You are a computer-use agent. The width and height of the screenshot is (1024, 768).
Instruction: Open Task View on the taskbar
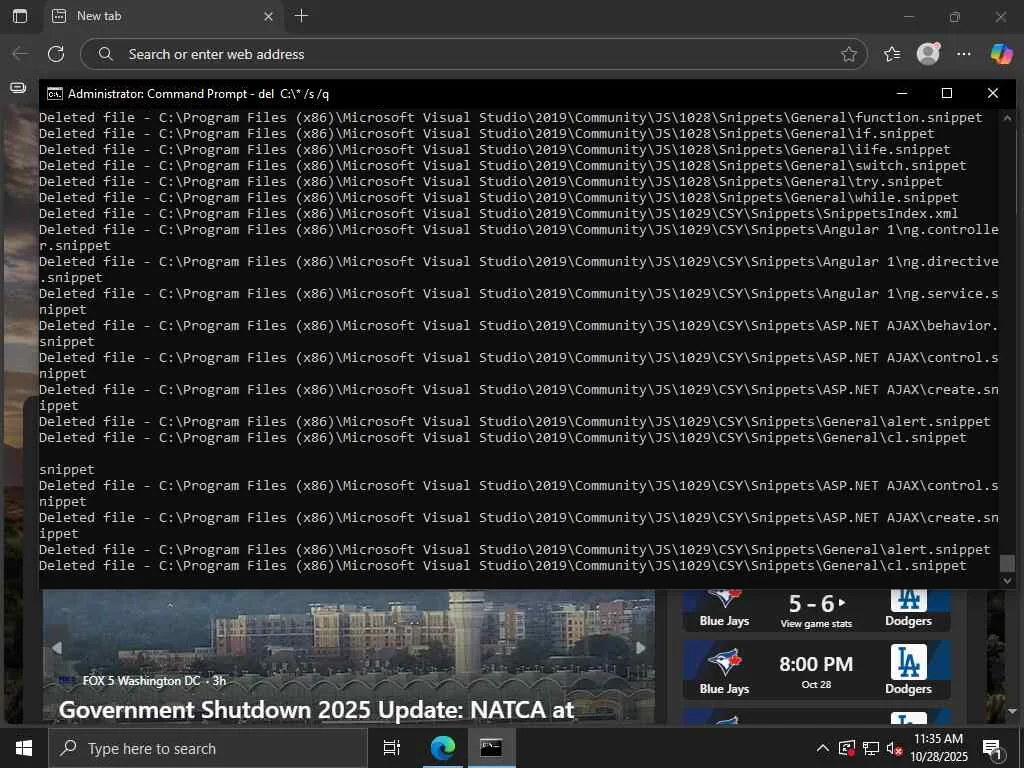point(392,748)
